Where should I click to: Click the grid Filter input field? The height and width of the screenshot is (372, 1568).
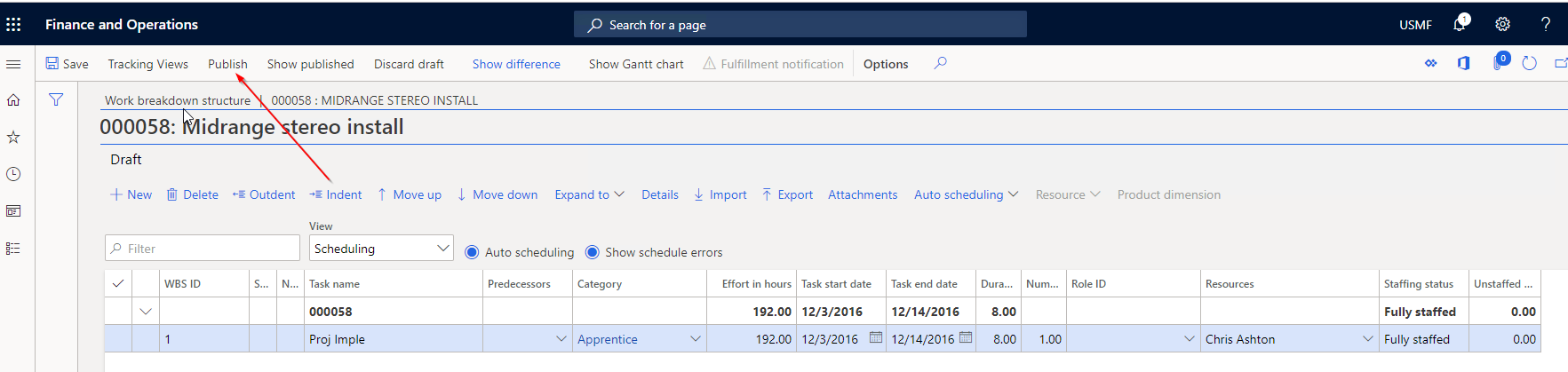203,248
